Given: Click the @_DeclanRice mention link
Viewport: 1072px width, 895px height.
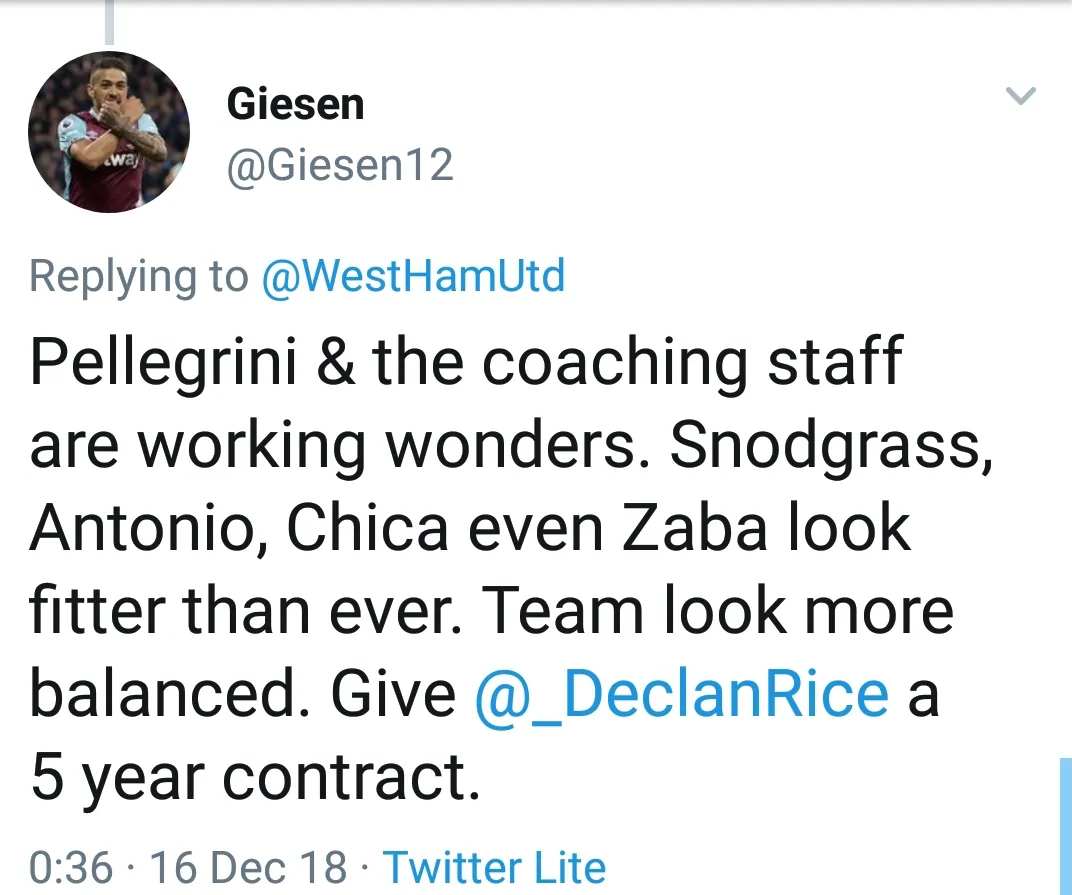Looking at the screenshot, I should coord(682,694).
